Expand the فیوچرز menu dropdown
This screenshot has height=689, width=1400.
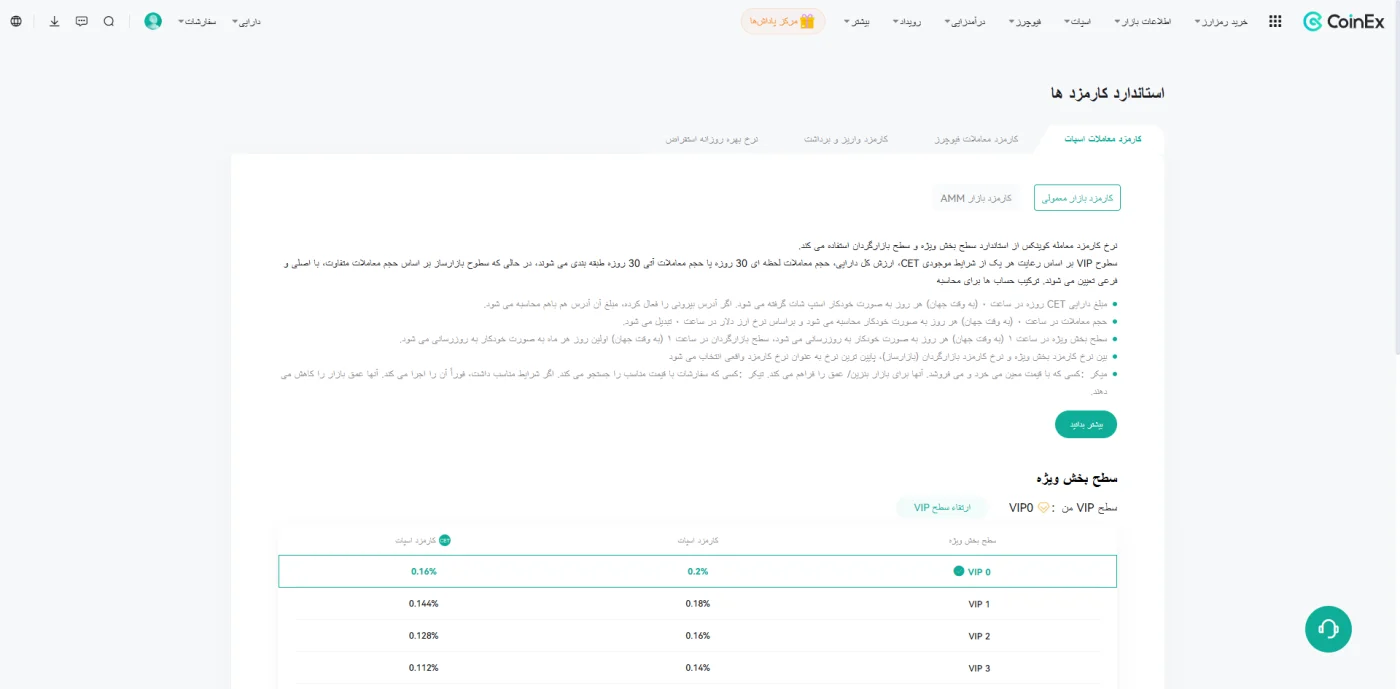pos(1025,21)
